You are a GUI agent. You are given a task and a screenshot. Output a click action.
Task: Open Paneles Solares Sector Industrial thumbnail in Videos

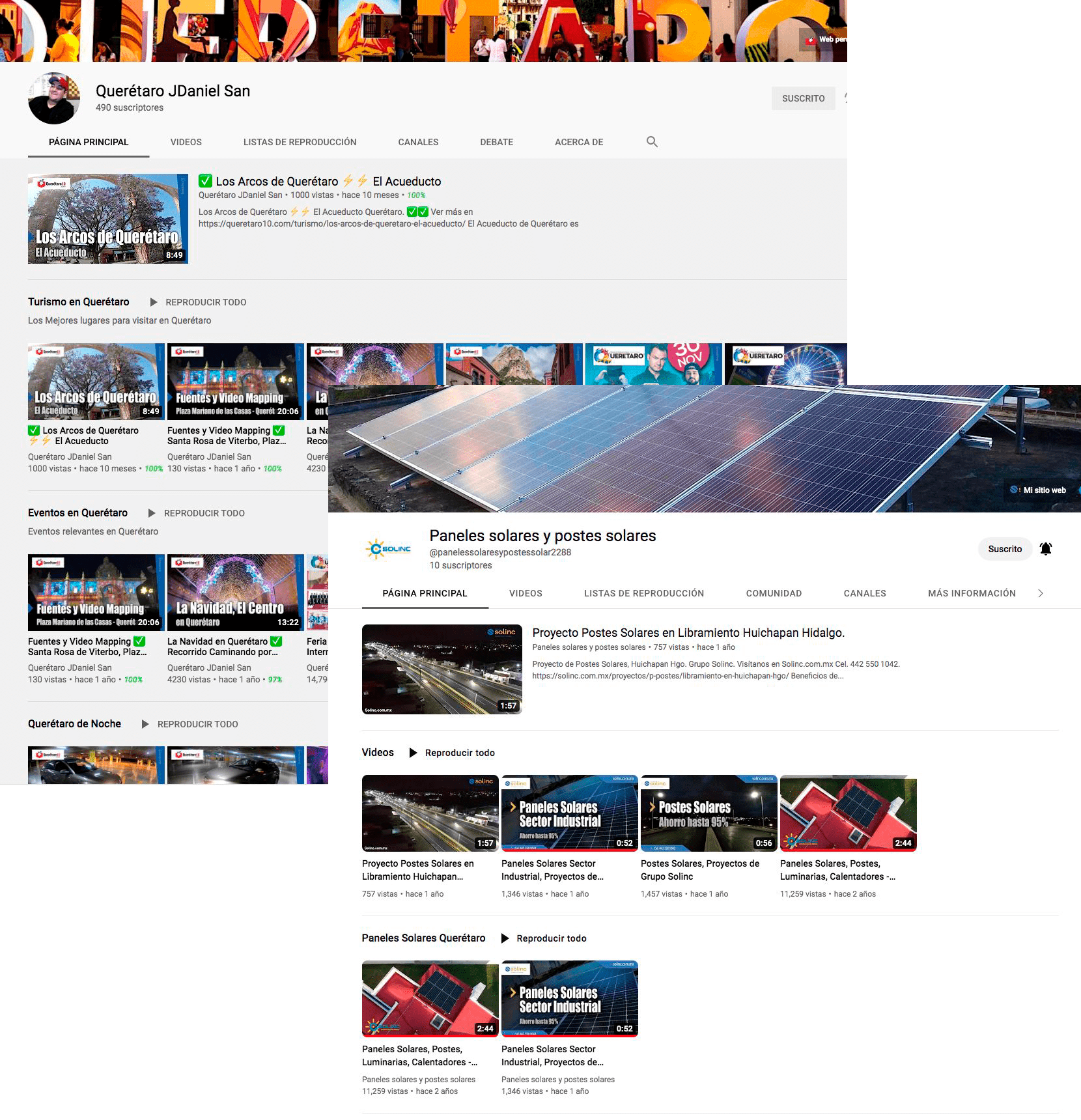click(570, 813)
